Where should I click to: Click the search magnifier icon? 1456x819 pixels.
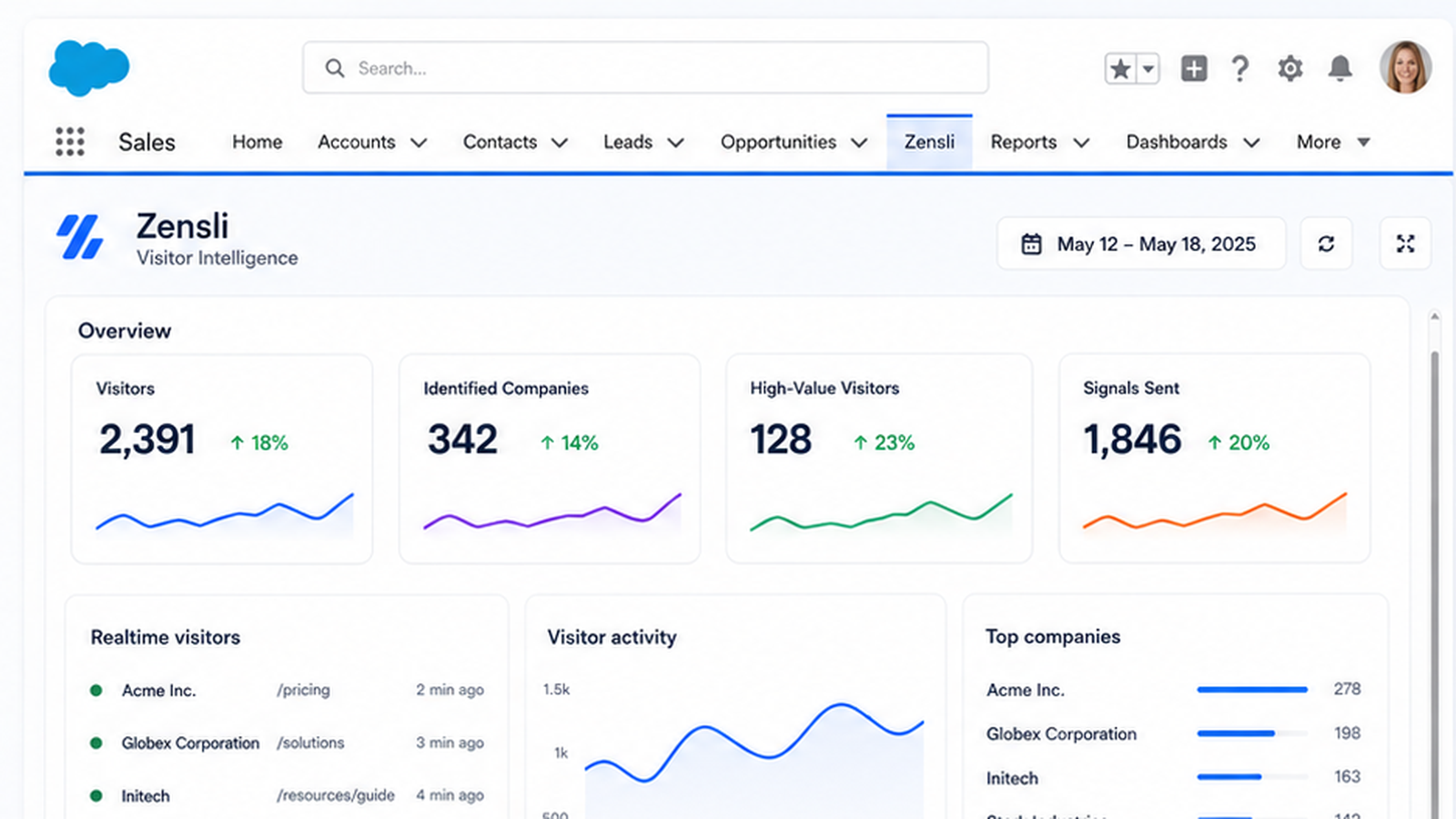pos(335,68)
